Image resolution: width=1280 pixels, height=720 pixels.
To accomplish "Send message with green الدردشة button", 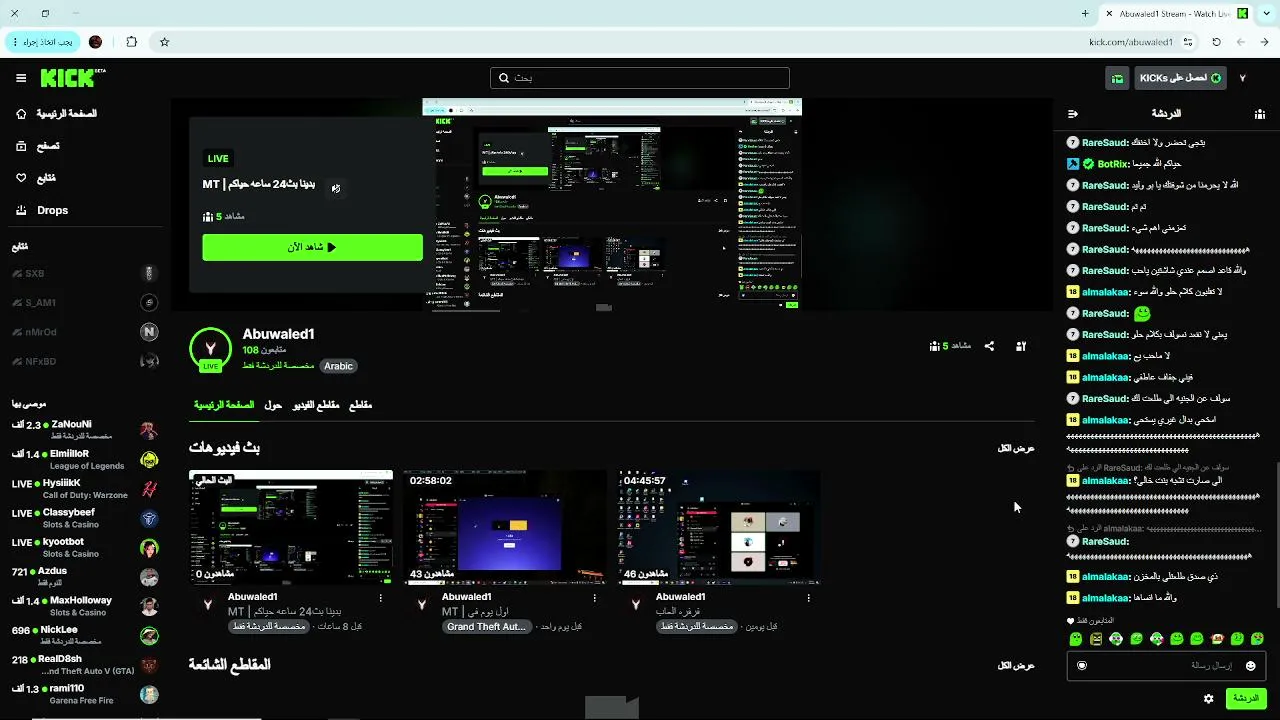I will coord(1246,698).
